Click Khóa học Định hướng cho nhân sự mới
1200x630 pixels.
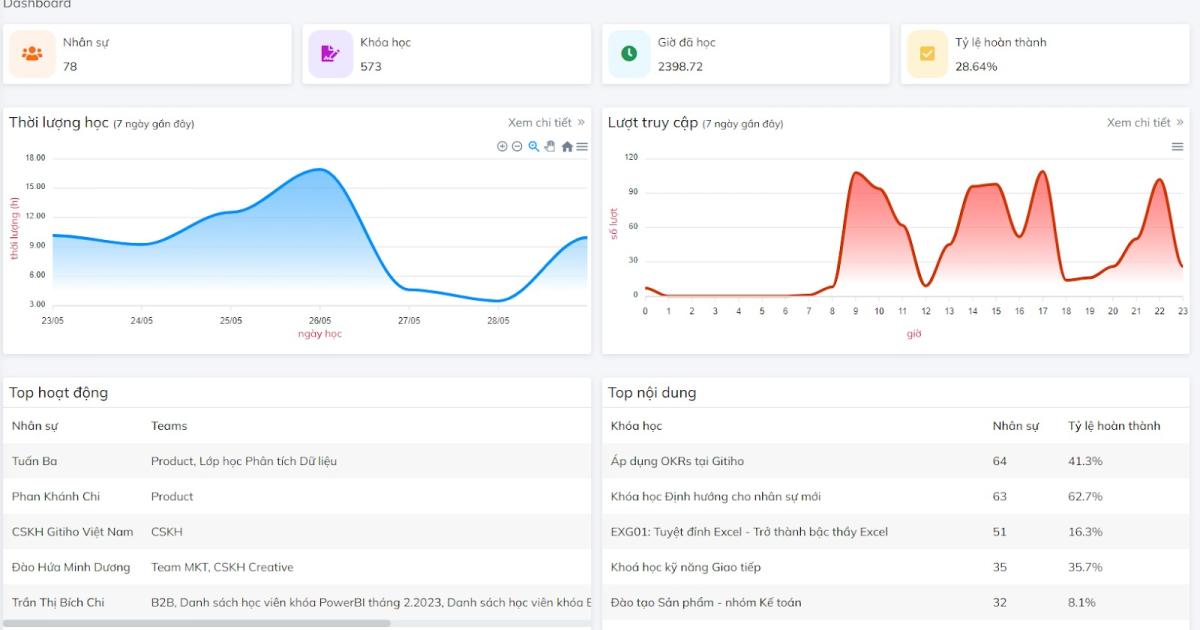(716, 497)
